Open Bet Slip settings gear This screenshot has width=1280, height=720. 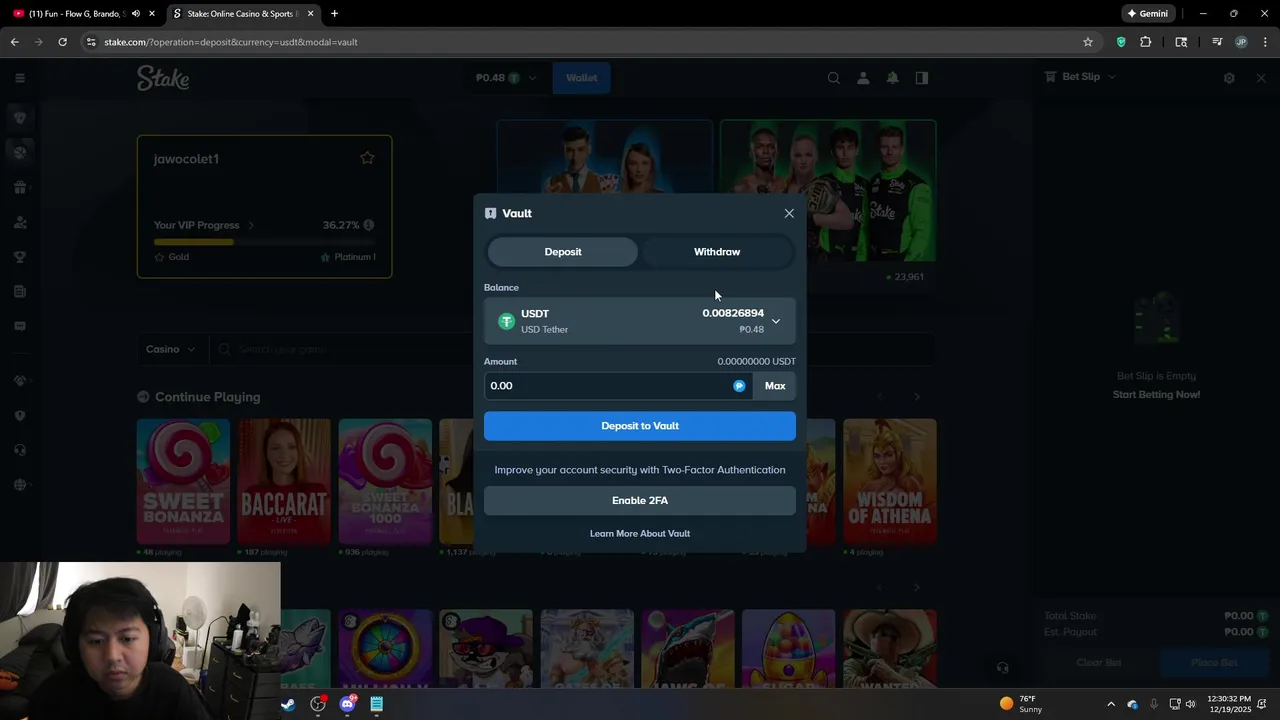1229,78
